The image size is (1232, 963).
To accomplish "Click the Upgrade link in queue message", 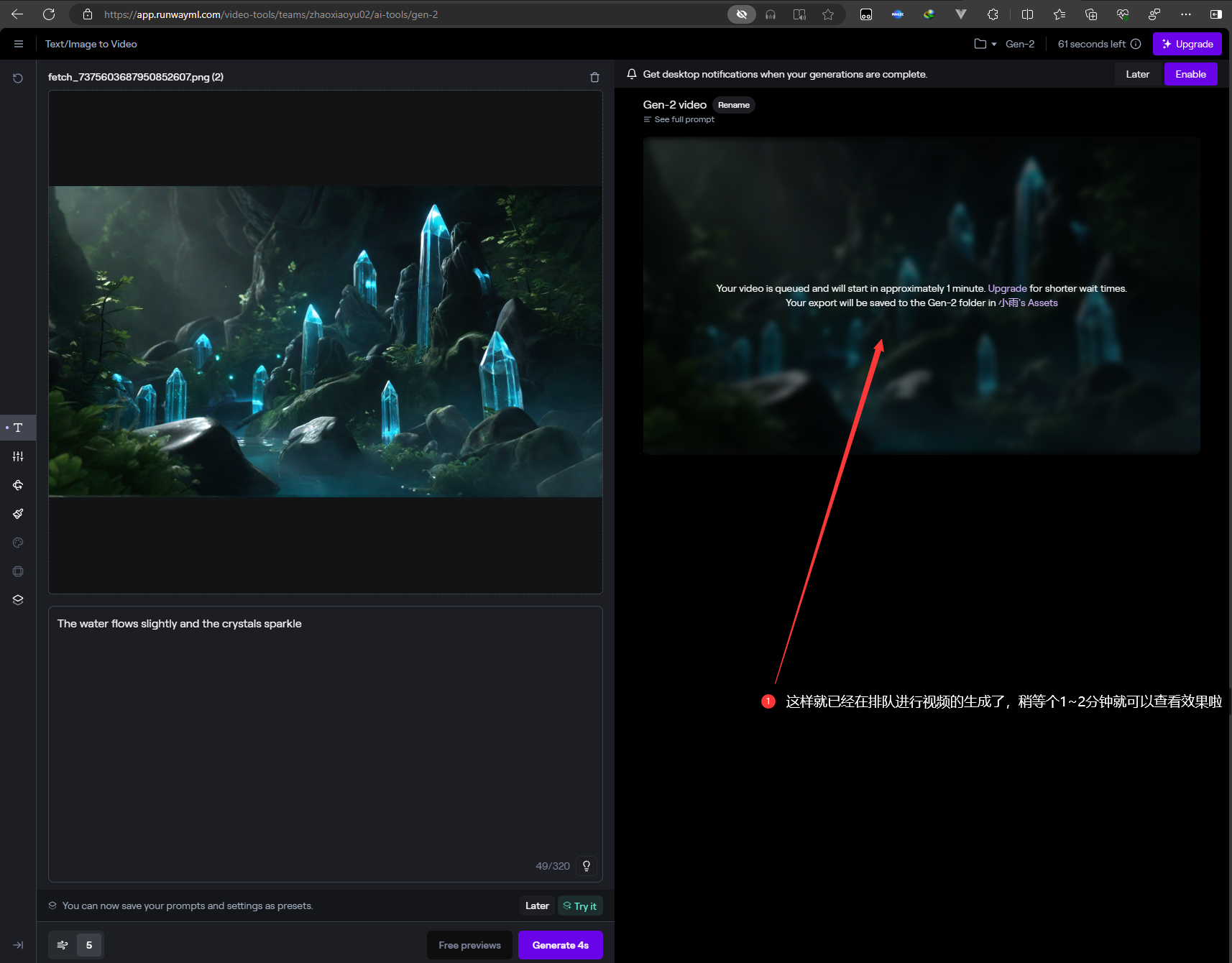I will (x=1007, y=288).
